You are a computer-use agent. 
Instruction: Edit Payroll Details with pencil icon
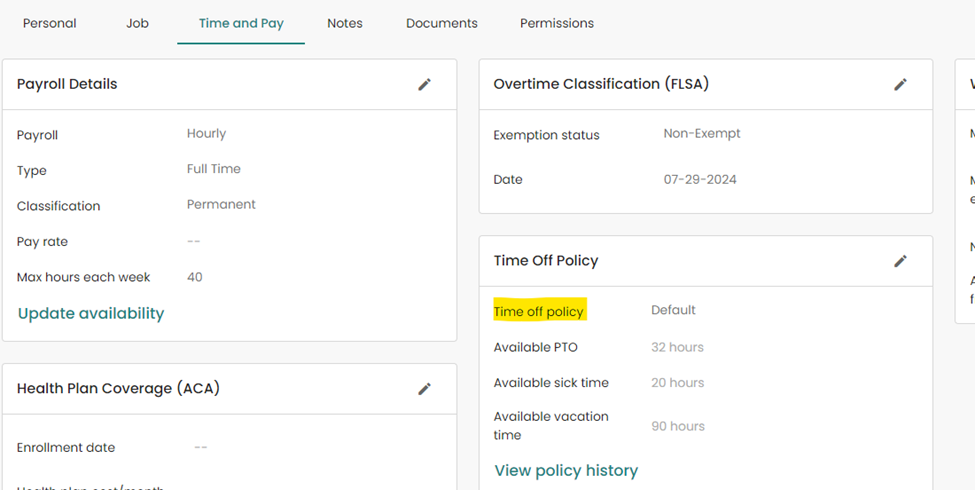click(x=425, y=85)
